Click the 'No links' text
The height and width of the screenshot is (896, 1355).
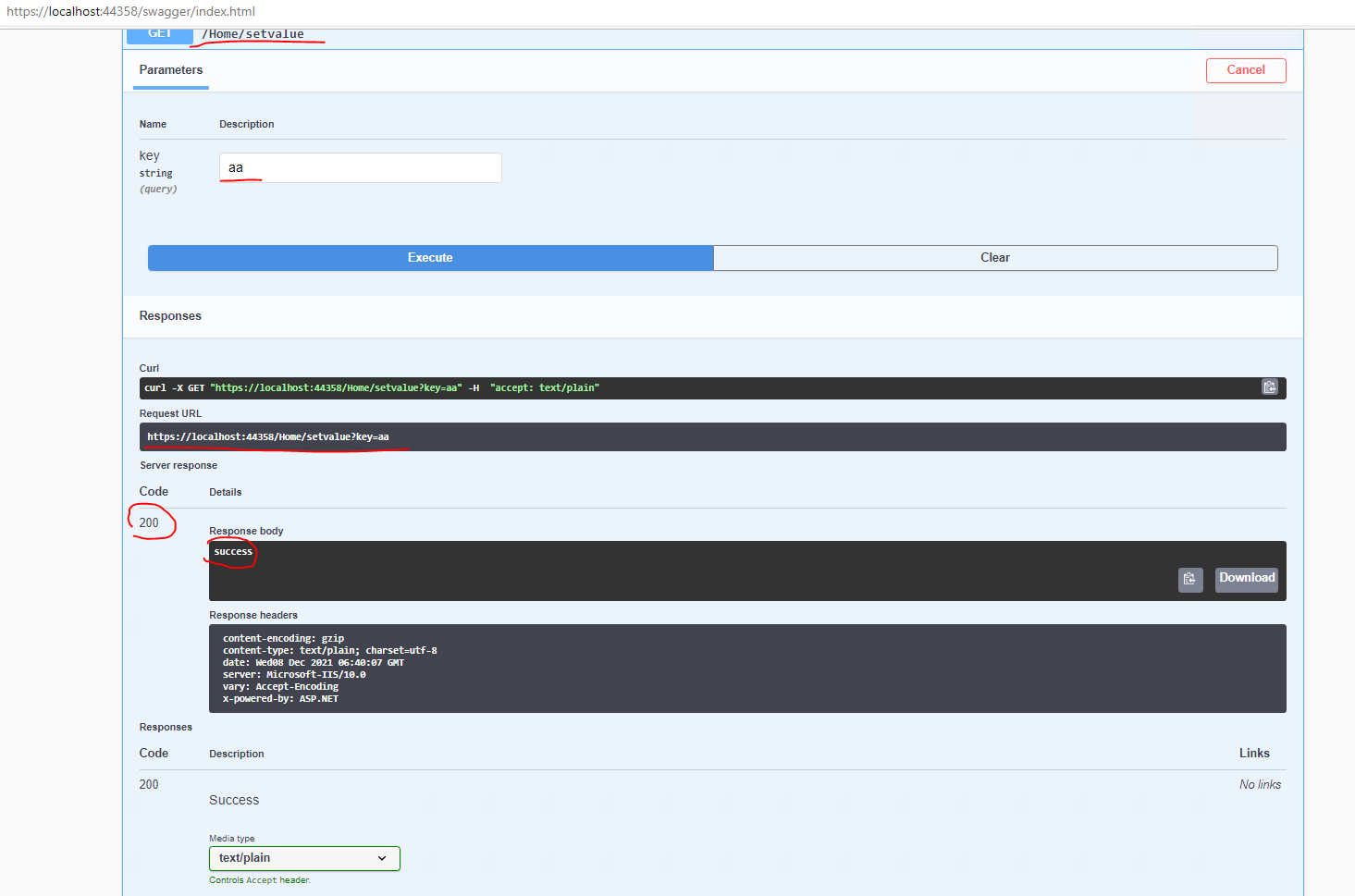coord(1260,785)
